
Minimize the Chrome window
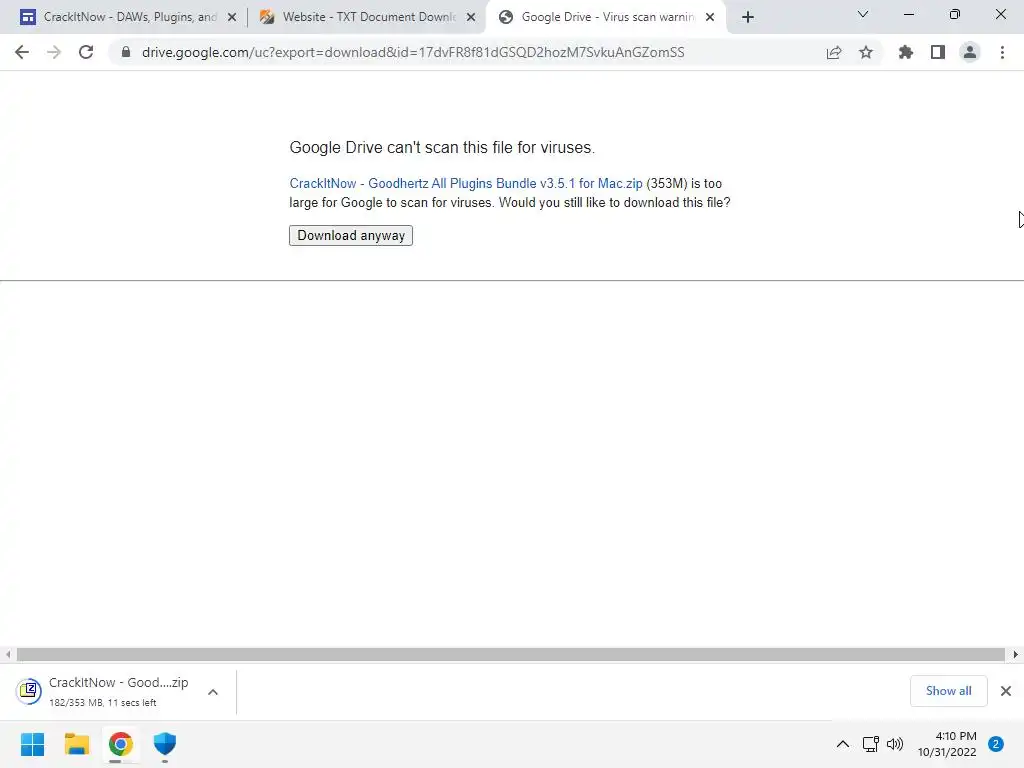coord(908,14)
